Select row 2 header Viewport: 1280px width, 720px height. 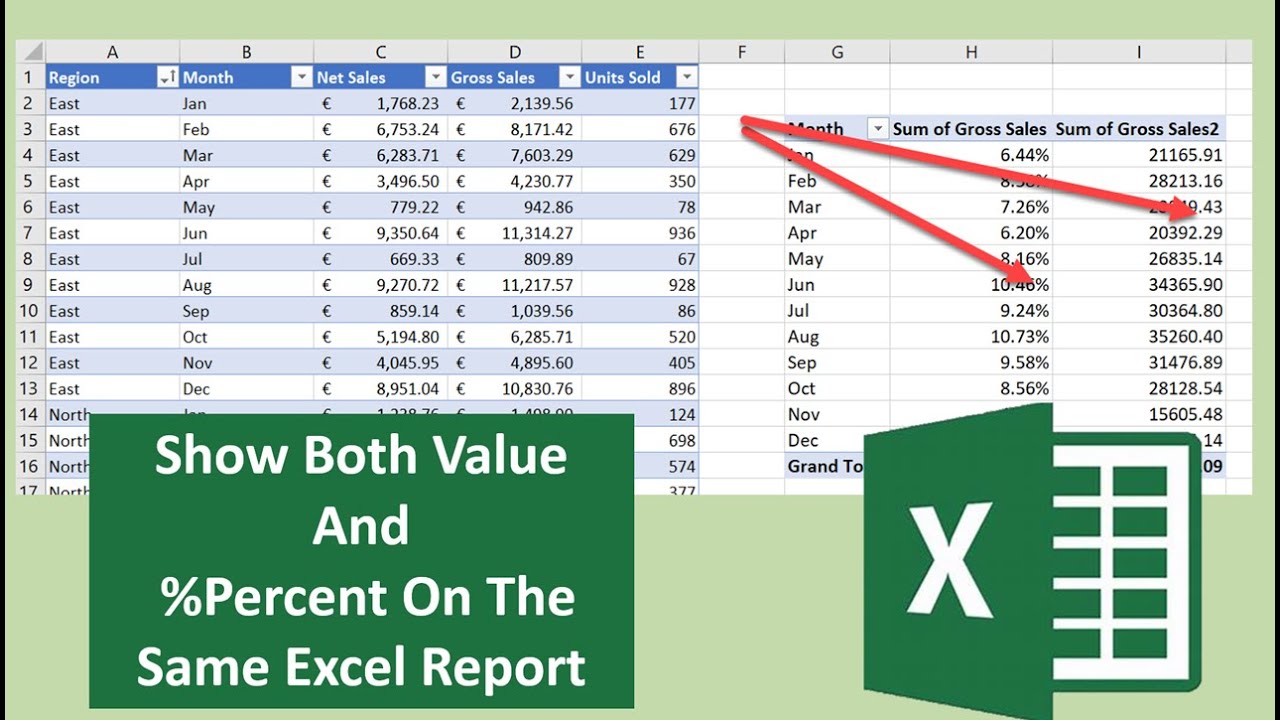coord(30,103)
